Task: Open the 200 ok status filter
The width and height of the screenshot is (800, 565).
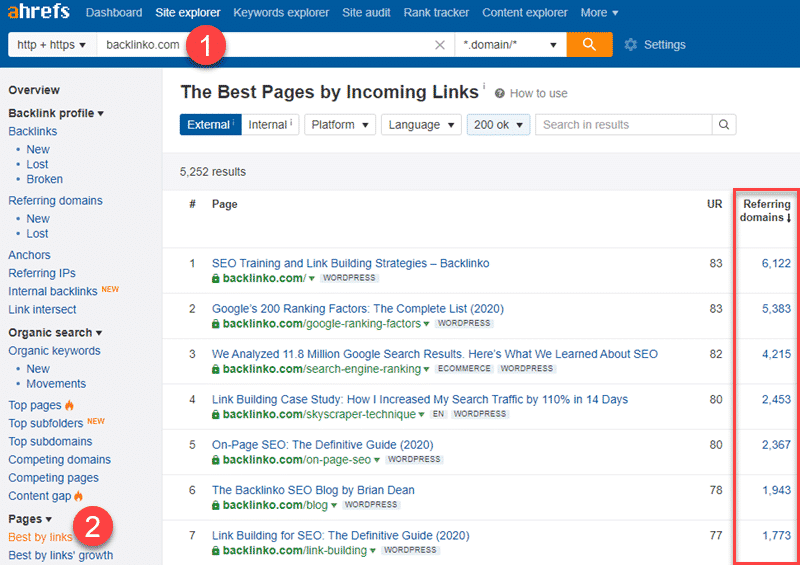Action: [498, 125]
